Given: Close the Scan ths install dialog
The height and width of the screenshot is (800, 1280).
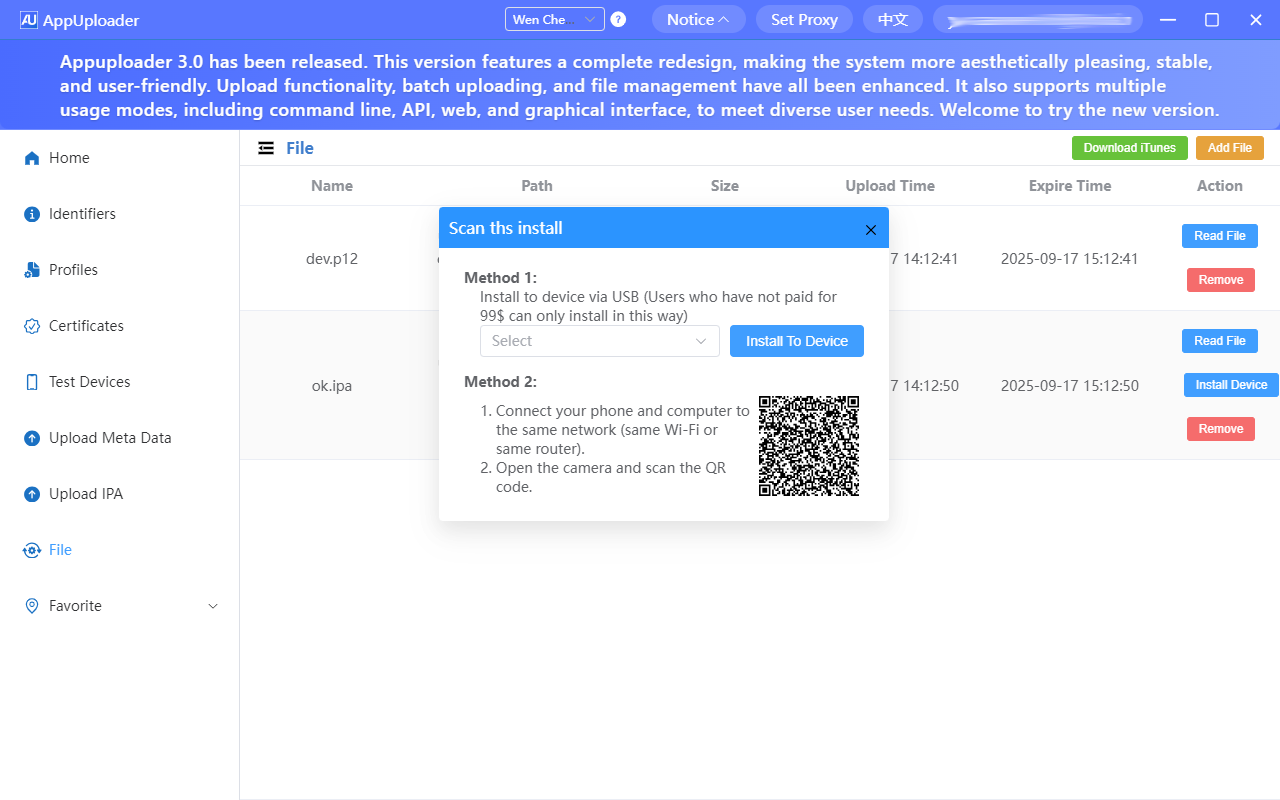Looking at the screenshot, I should 870,230.
